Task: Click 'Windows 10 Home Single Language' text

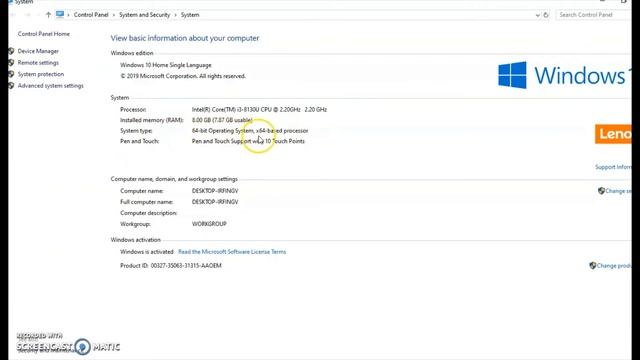Action: pyautogui.click(x=166, y=65)
